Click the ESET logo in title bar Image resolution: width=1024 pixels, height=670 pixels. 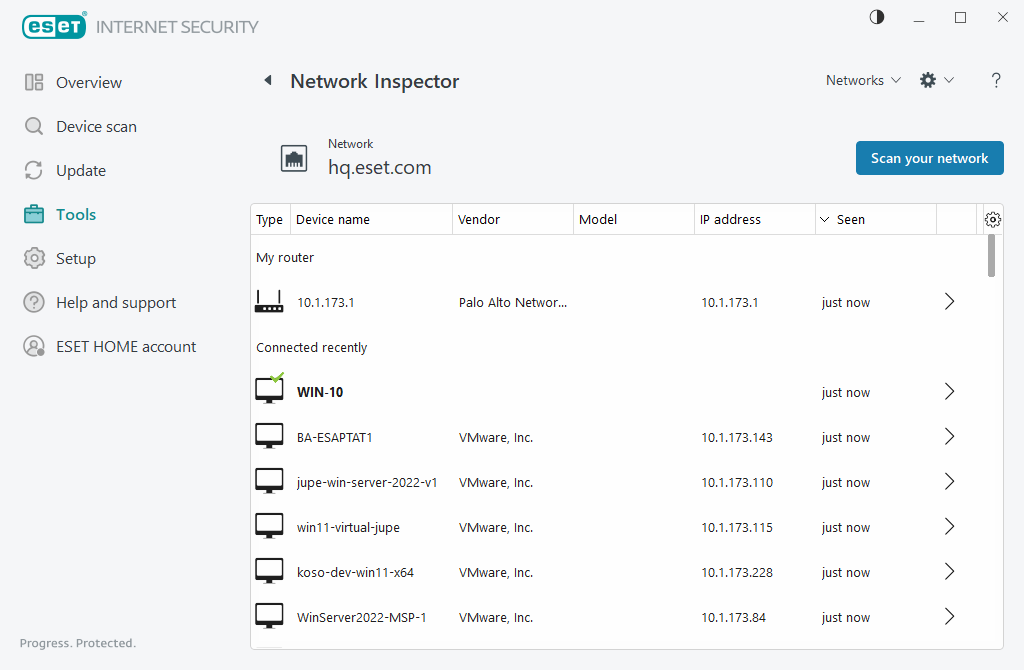tap(54, 26)
